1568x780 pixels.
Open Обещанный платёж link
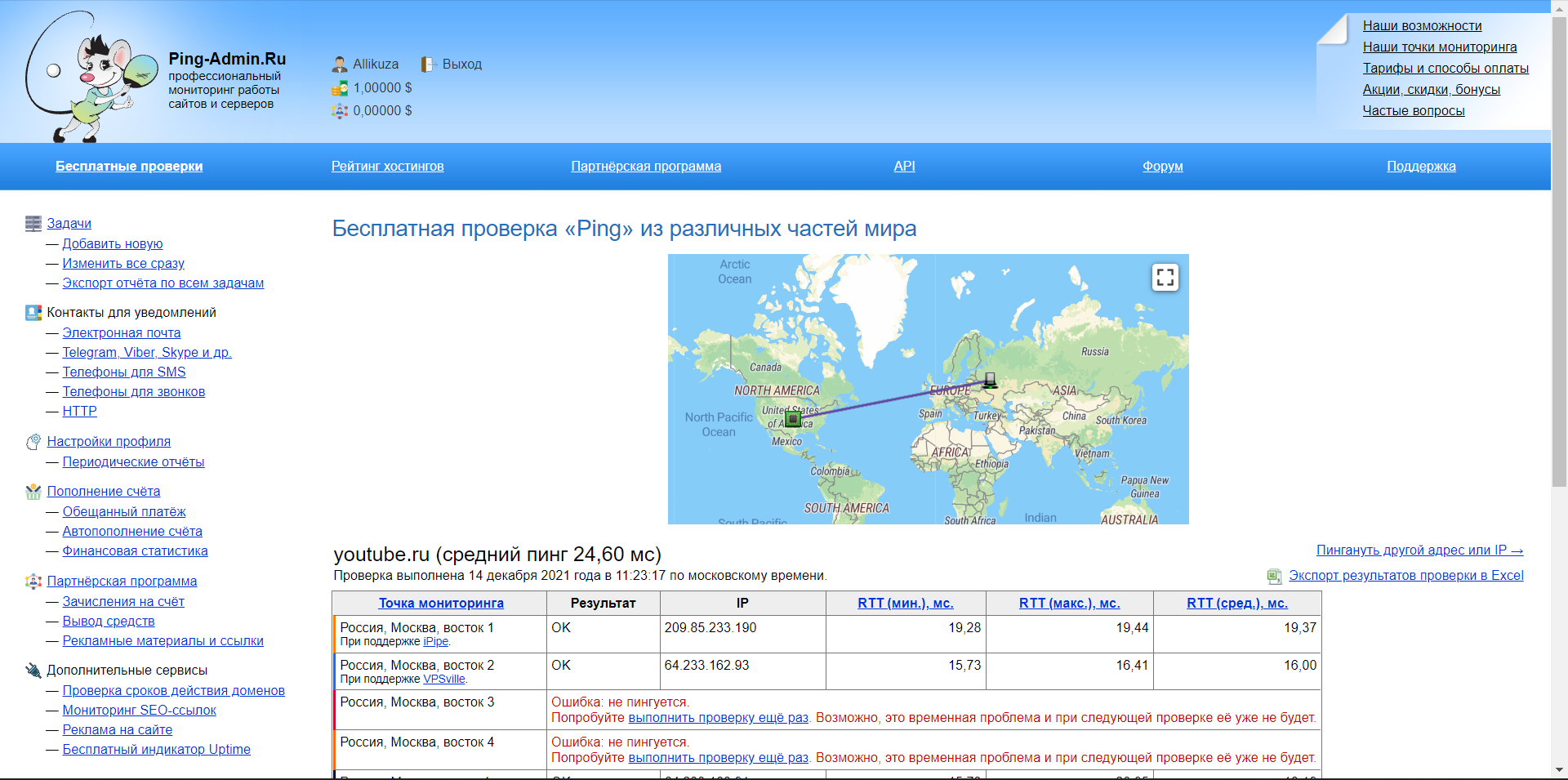pos(124,512)
